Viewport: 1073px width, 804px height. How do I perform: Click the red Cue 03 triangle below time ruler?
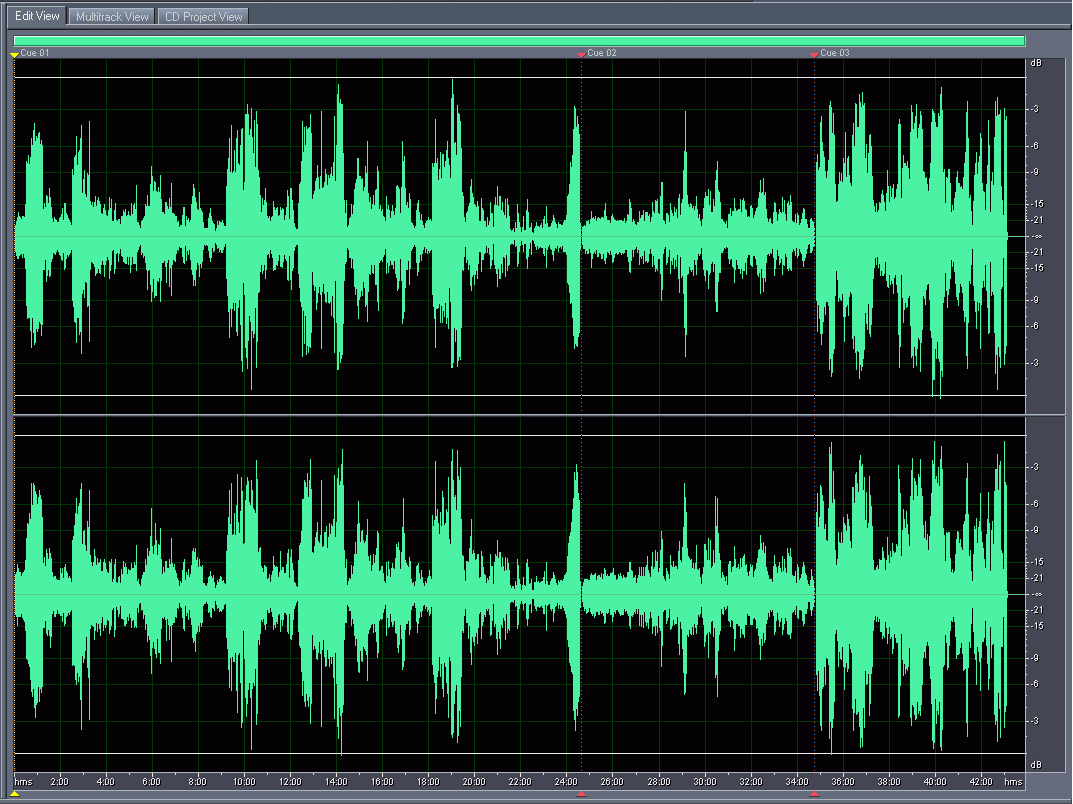tap(814, 794)
